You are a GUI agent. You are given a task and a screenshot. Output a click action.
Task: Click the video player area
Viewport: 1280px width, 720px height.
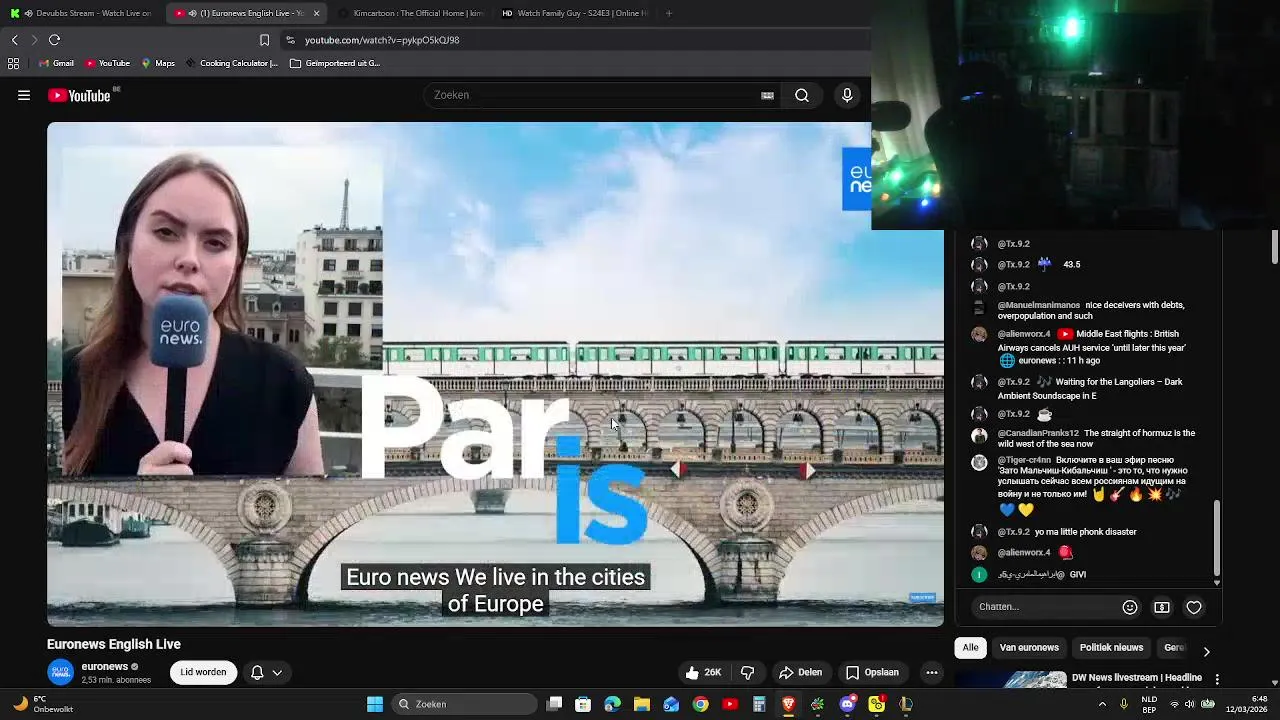[495, 374]
